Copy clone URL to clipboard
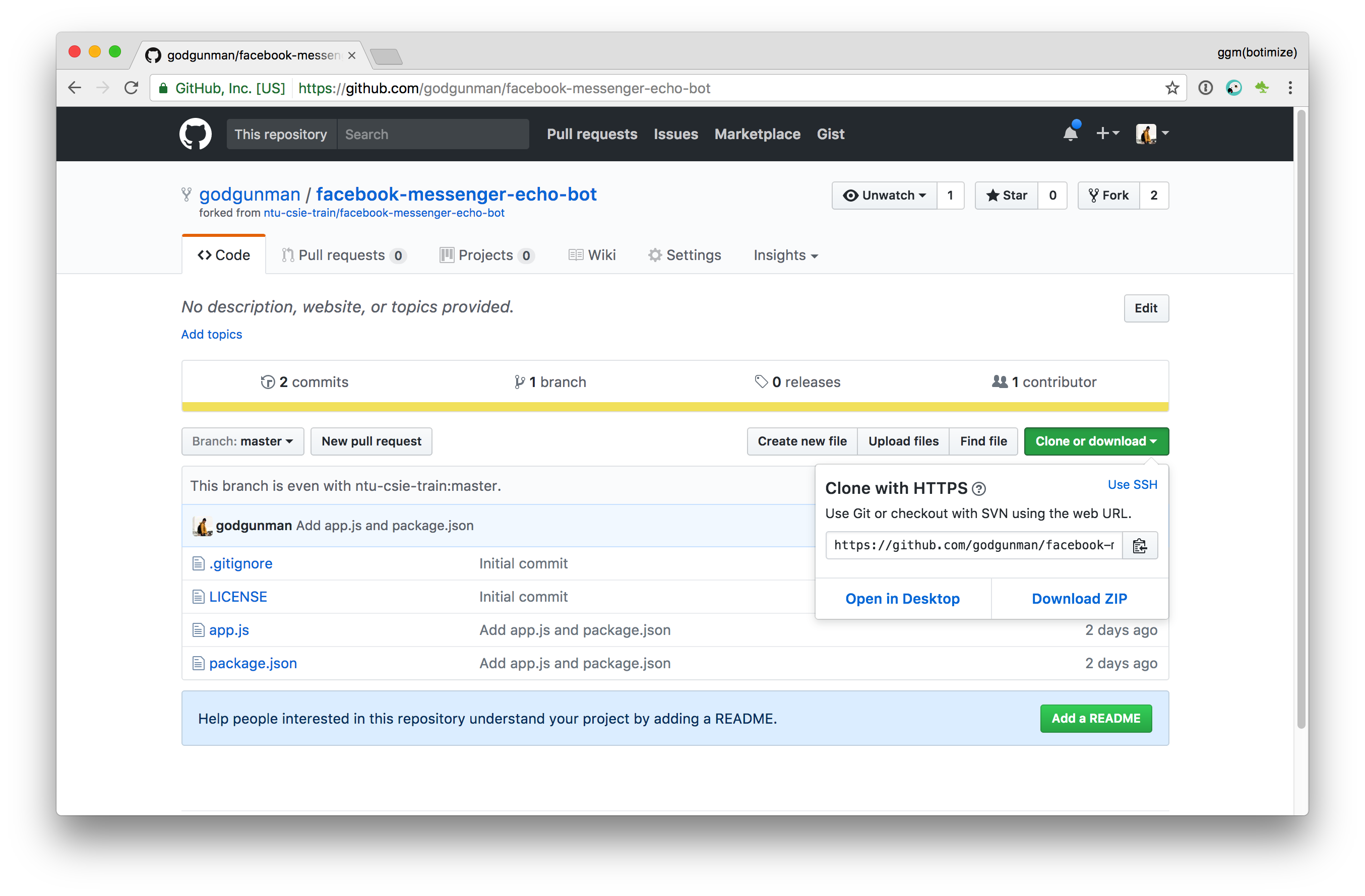Viewport: 1365px width, 896px height. [1140, 545]
